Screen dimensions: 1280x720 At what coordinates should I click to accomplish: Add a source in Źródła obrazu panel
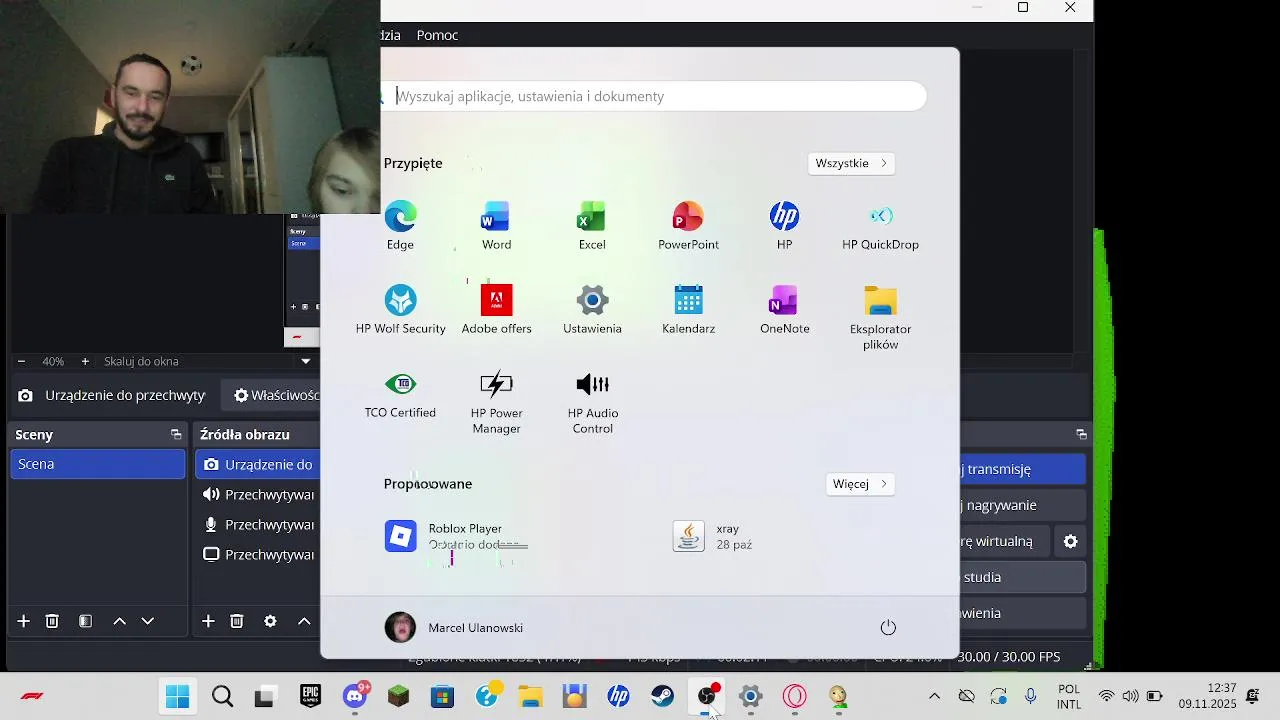(x=208, y=621)
